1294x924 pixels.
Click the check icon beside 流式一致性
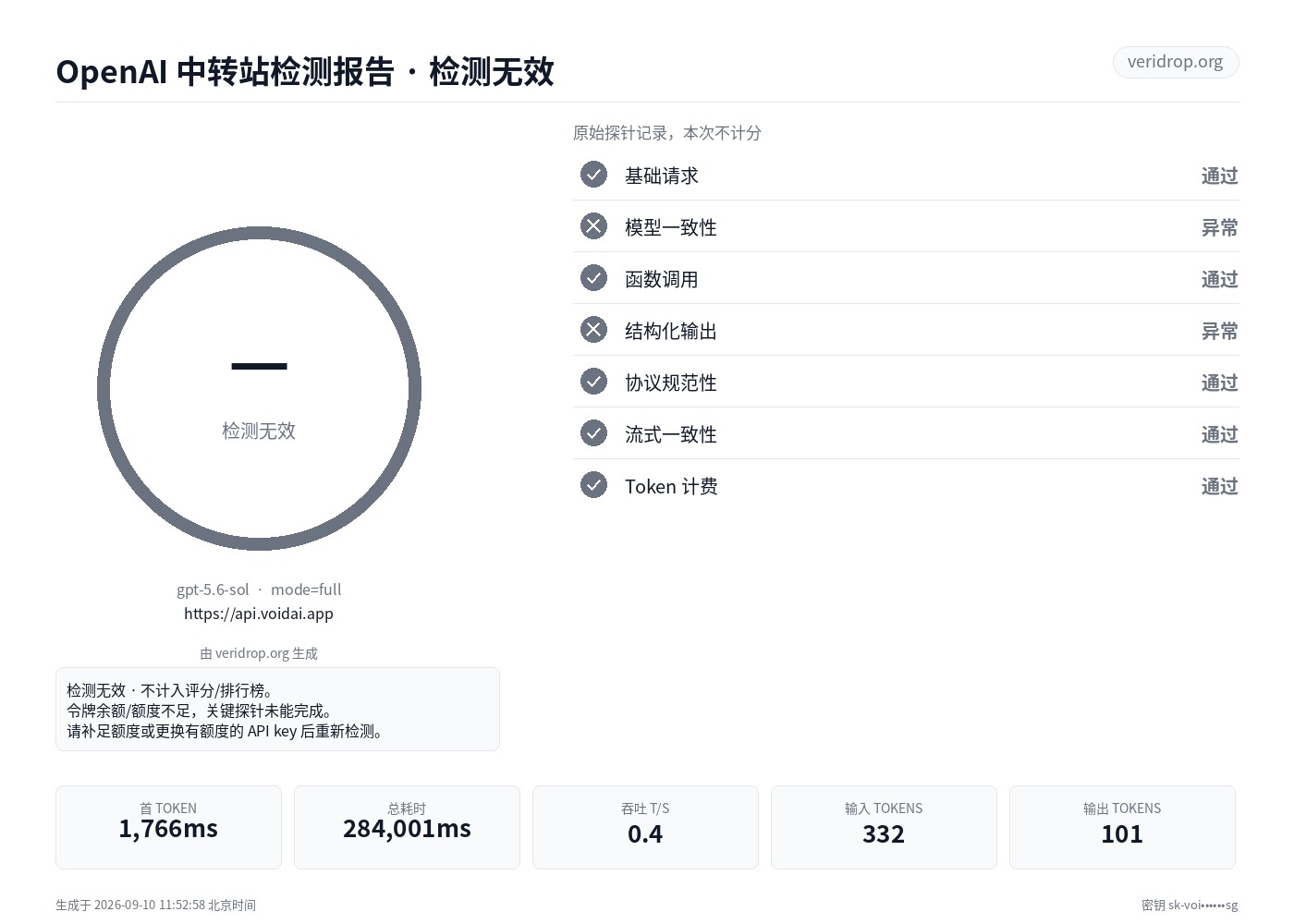pyautogui.click(x=593, y=433)
